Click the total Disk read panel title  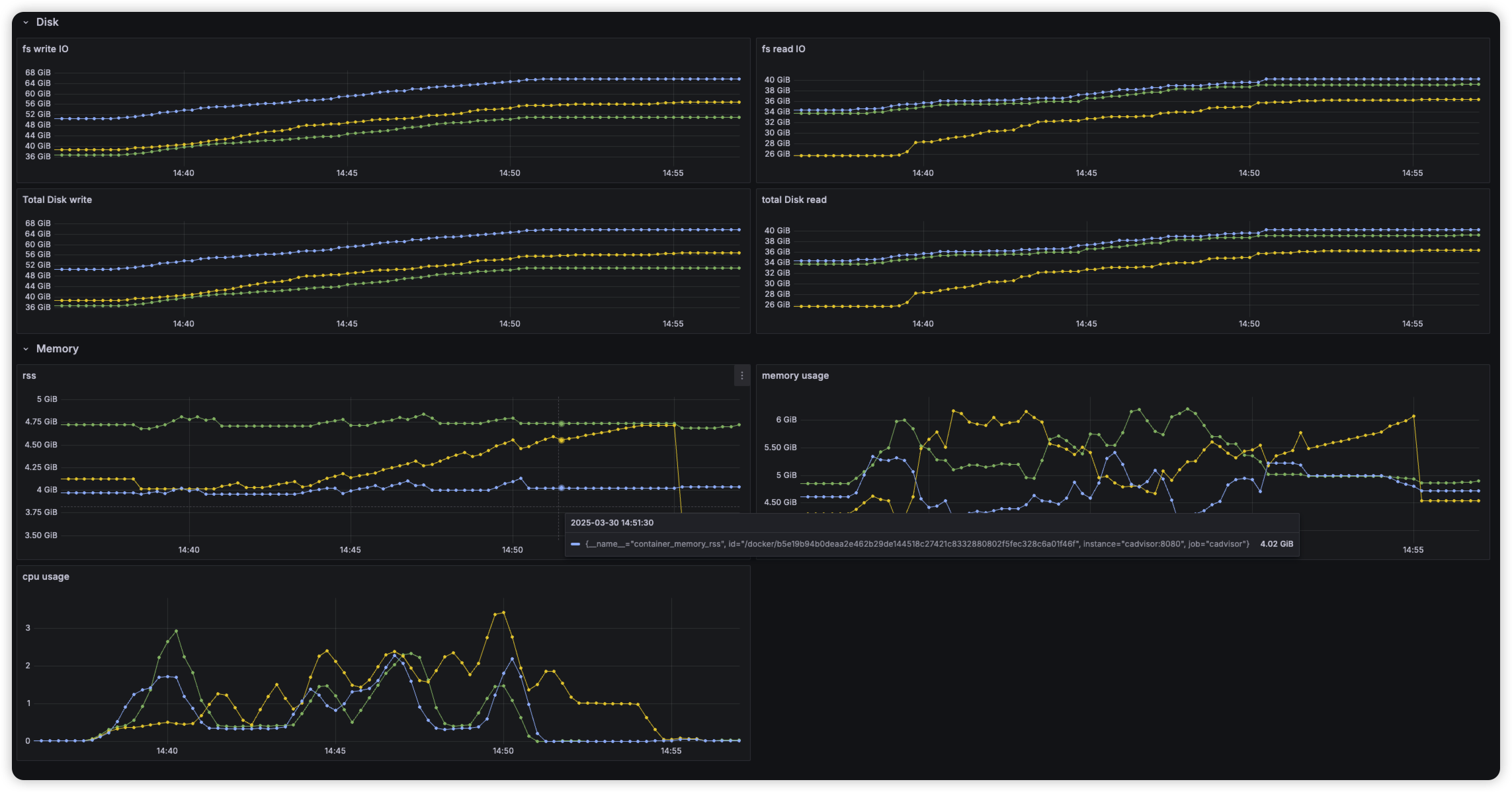coord(794,200)
